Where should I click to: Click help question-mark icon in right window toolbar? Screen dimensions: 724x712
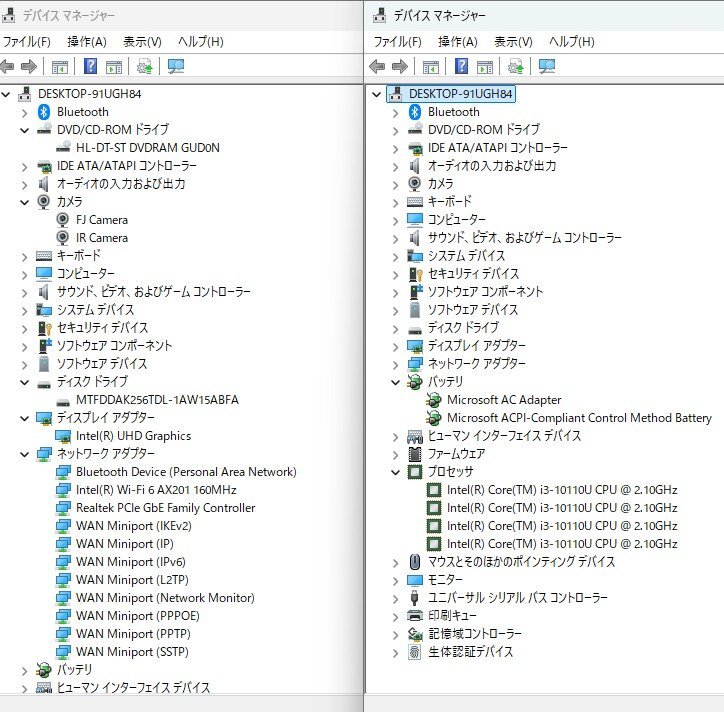[461, 66]
